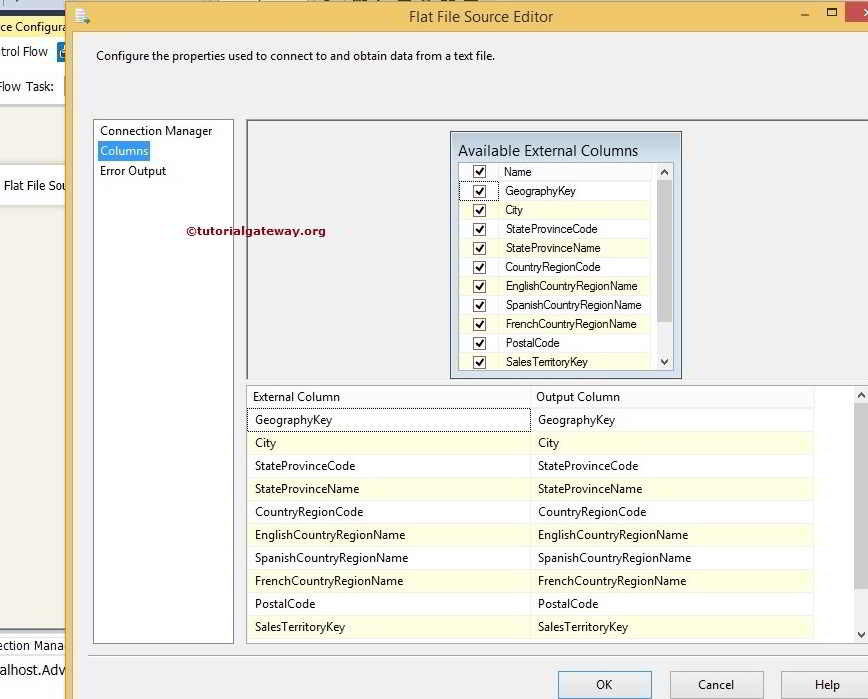Uncheck the EnglishCountryRegionName checkbox
This screenshot has height=699, width=868.
click(x=479, y=286)
